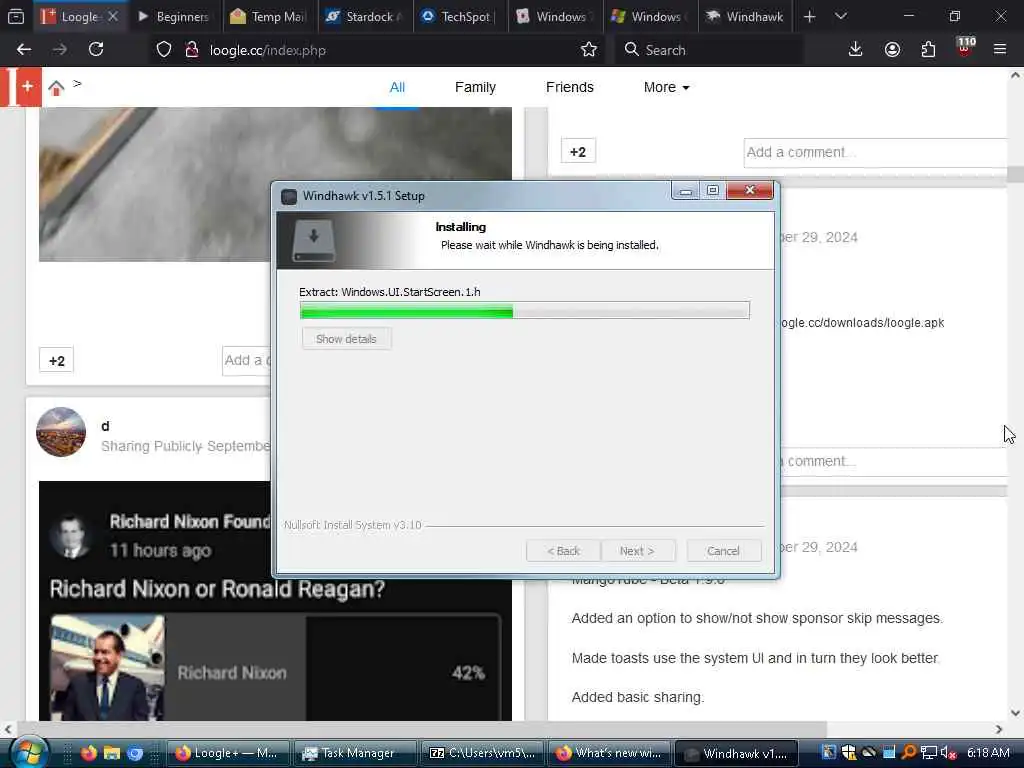Open the 6:18 AM clock
Screen dimensions: 1024x768
coord(988,753)
